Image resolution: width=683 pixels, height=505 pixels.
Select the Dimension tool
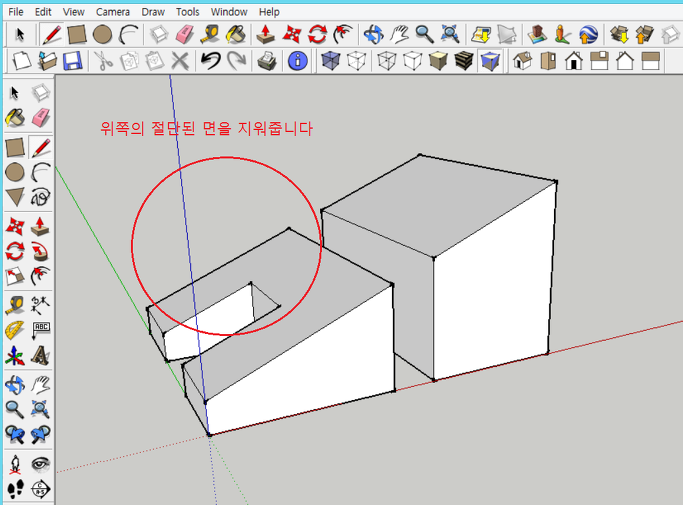coord(41,305)
